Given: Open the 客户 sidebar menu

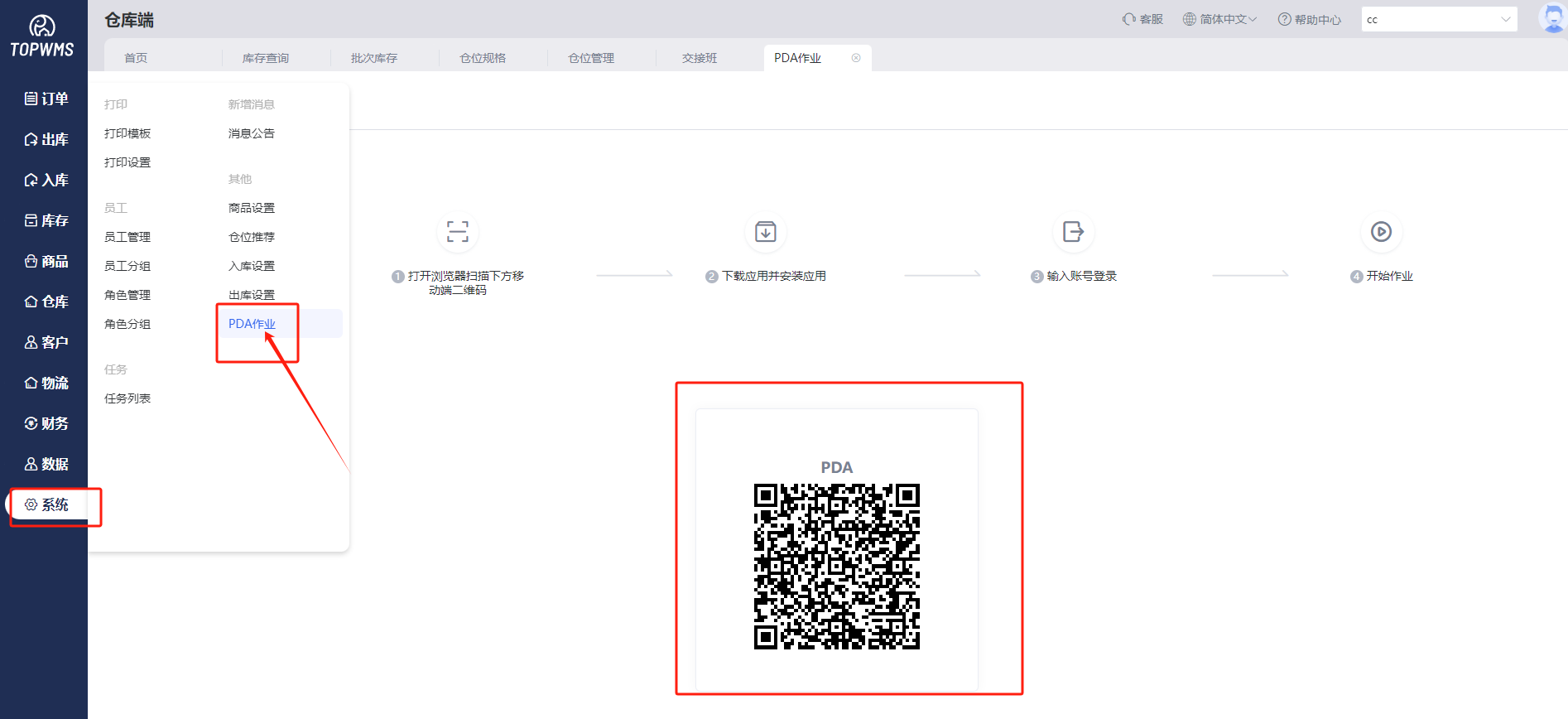Looking at the screenshot, I should pos(46,342).
